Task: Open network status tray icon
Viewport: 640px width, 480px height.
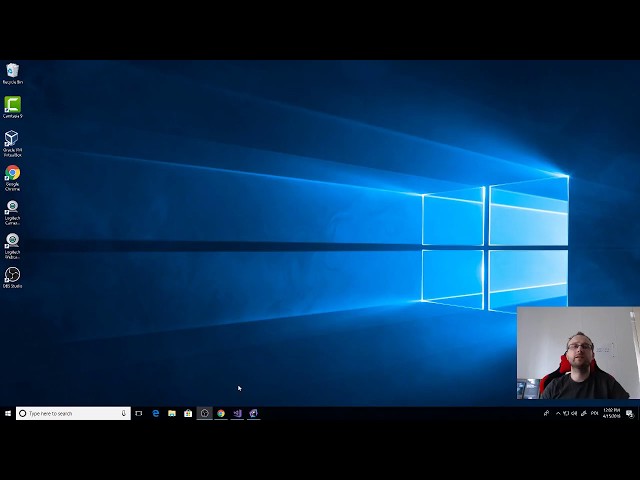Action: click(x=566, y=413)
